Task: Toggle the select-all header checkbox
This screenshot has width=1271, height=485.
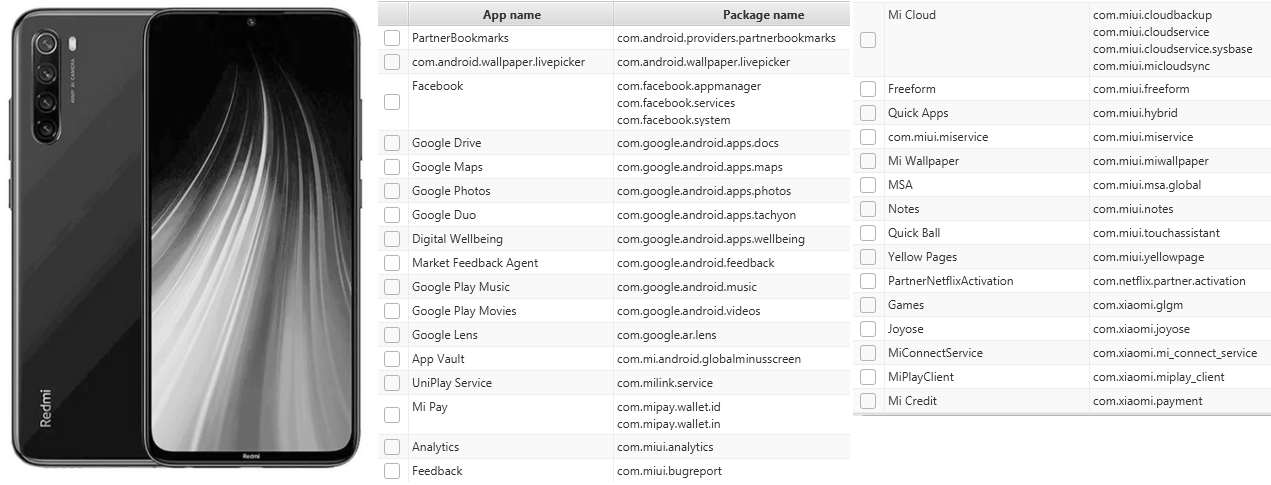Action: point(394,14)
